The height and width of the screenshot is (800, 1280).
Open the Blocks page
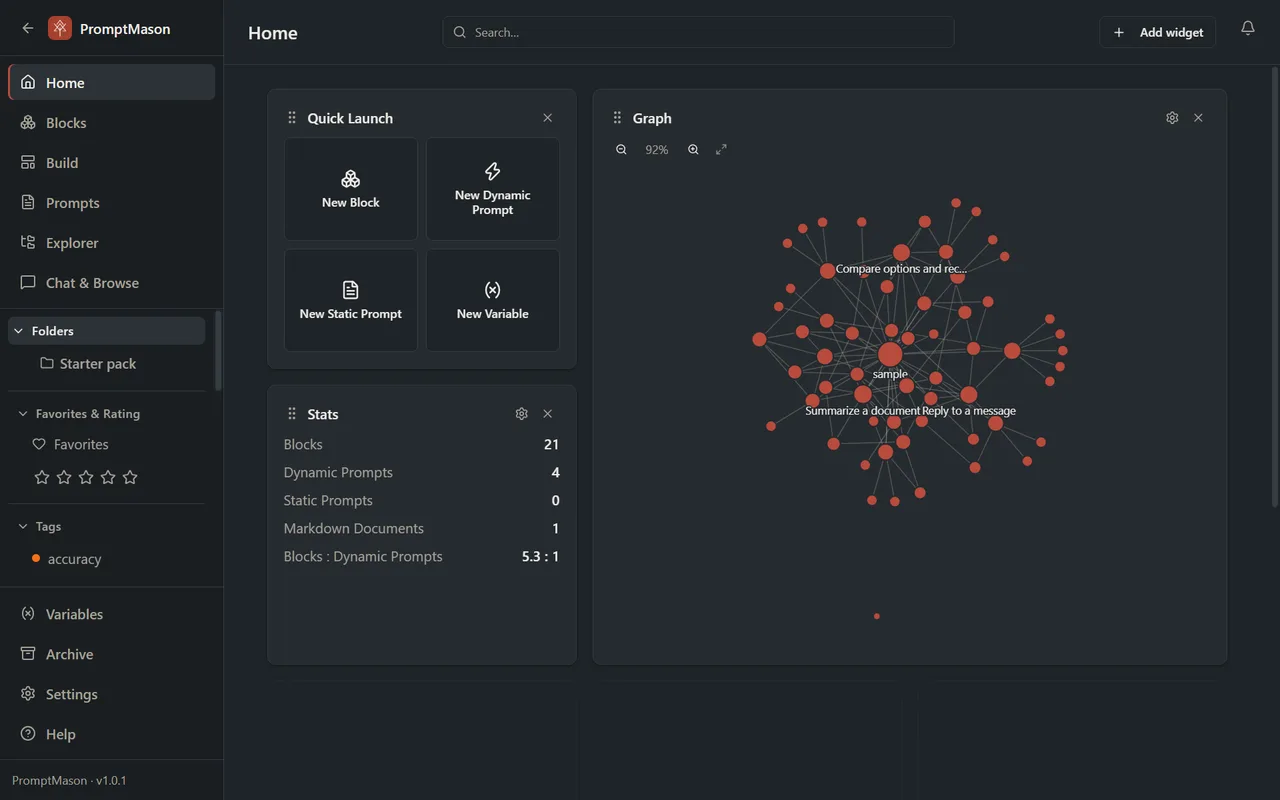(112, 123)
